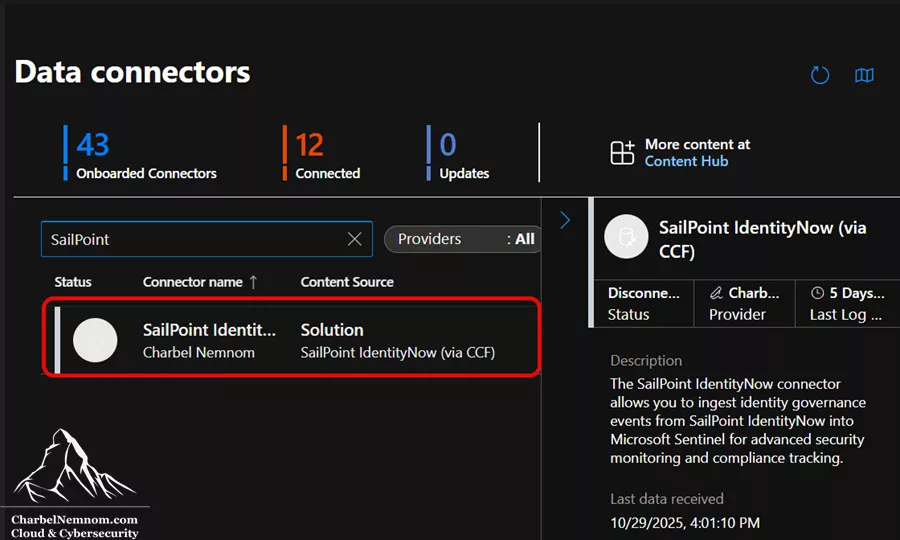Click the clock icon next to 5 Days
This screenshot has width=900, height=540.
pyautogui.click(x=817, y=293)
